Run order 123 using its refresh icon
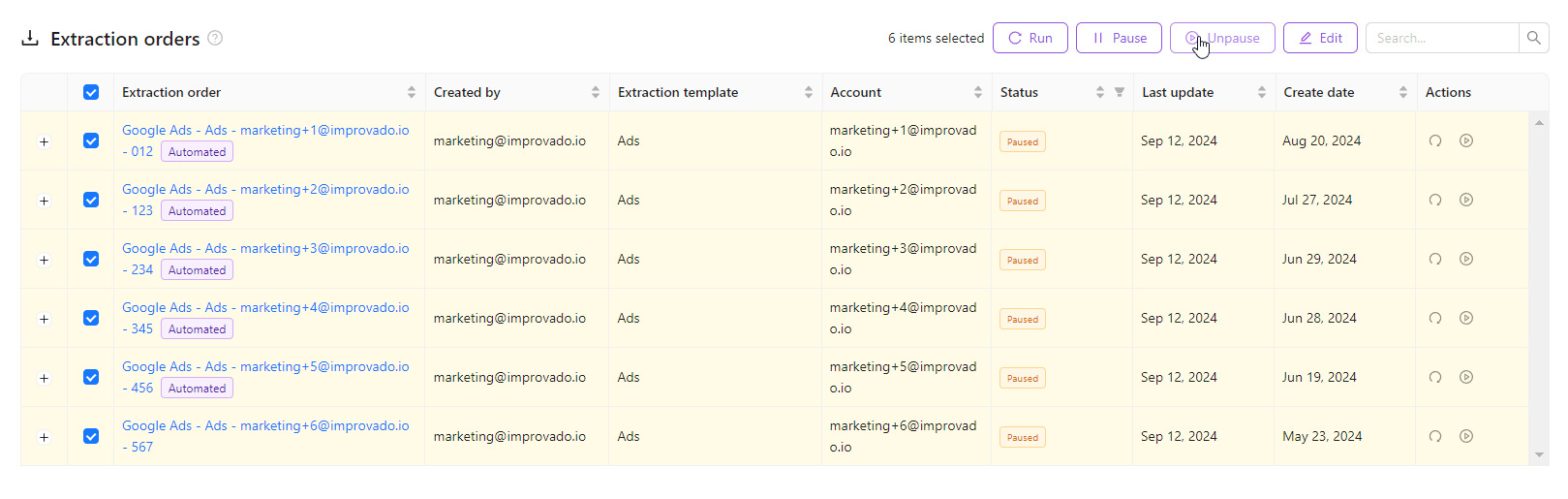The image size is (1568, 499). [1435, 200]
